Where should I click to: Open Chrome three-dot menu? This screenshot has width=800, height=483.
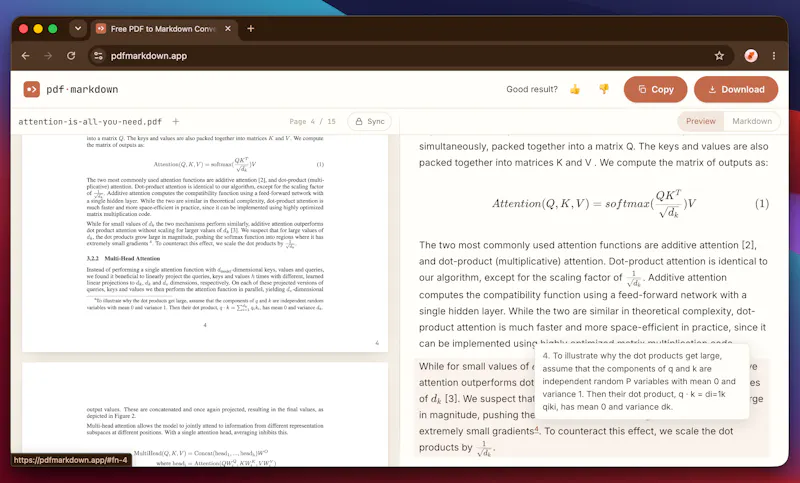[x=774, y=56]
